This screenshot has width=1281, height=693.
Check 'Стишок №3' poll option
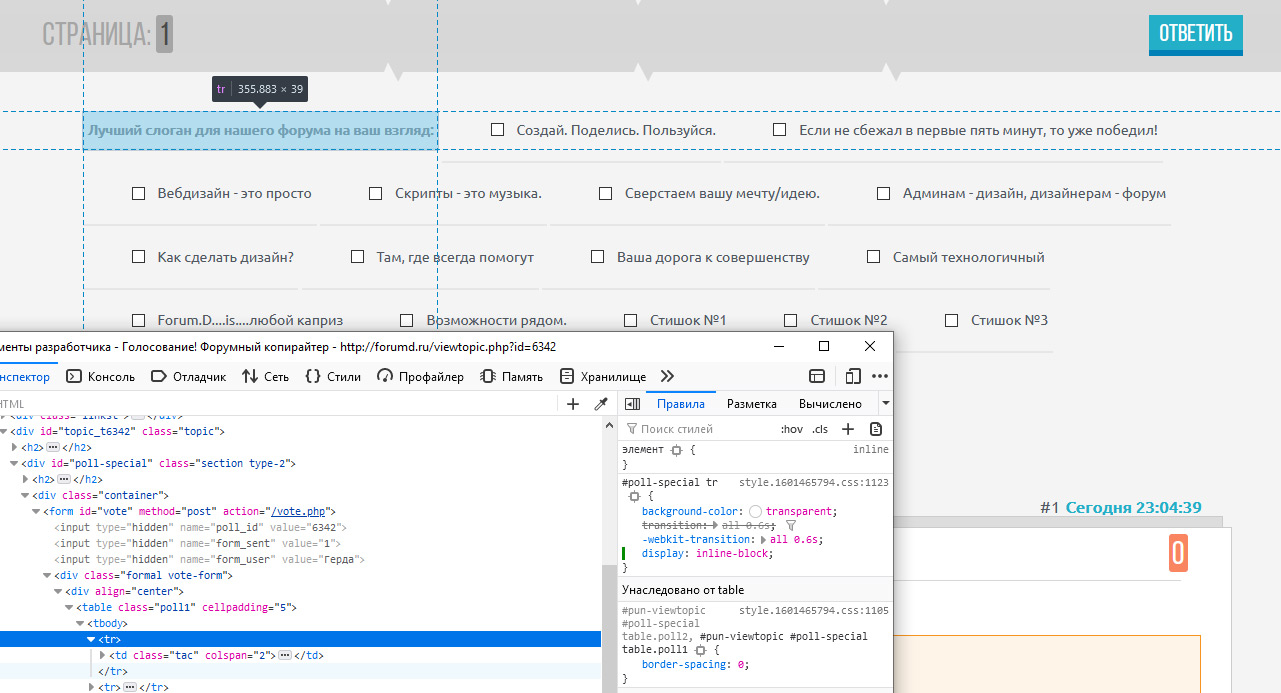point(951,321)
